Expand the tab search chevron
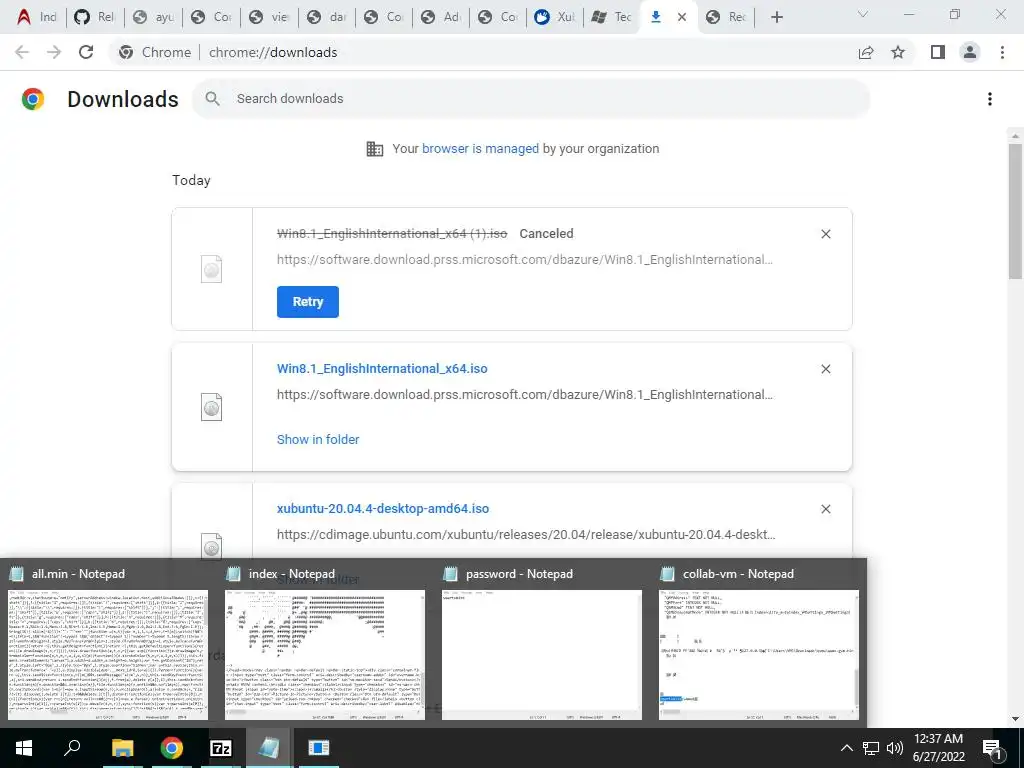This screenshot has width=1024, height=768. point(862,14)
